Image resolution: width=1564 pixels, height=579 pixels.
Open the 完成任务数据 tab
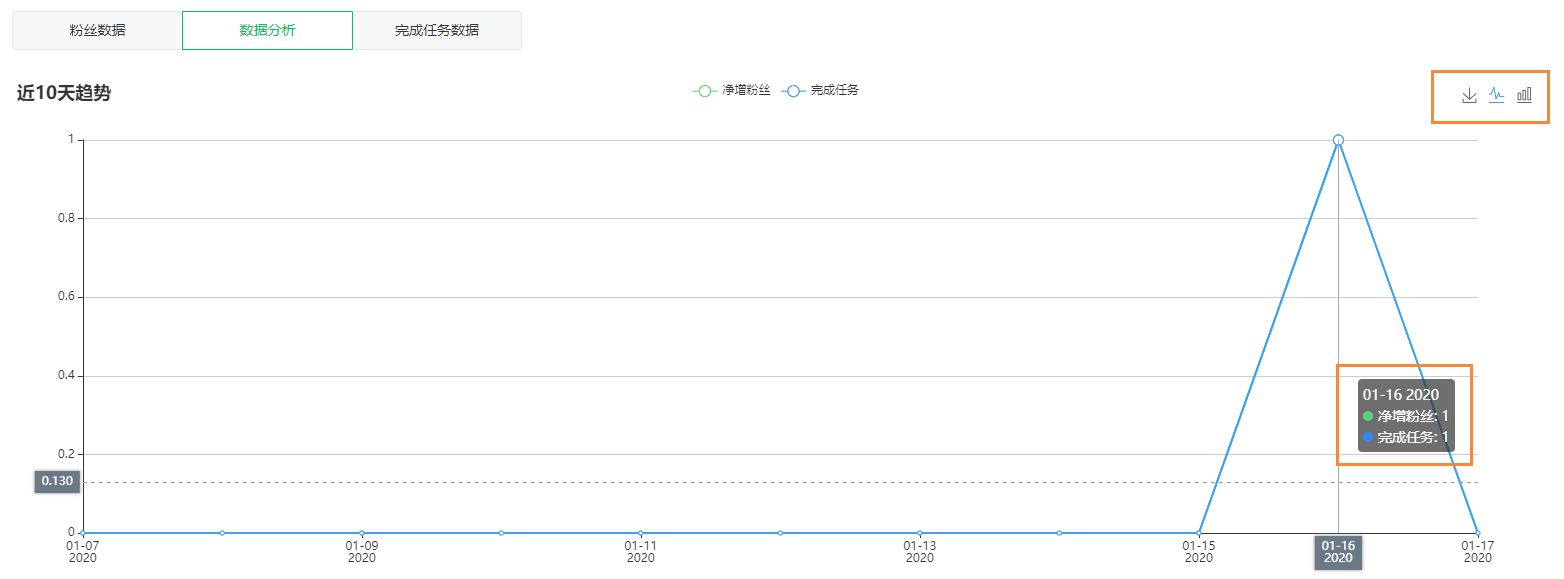[x=437, y=30]
